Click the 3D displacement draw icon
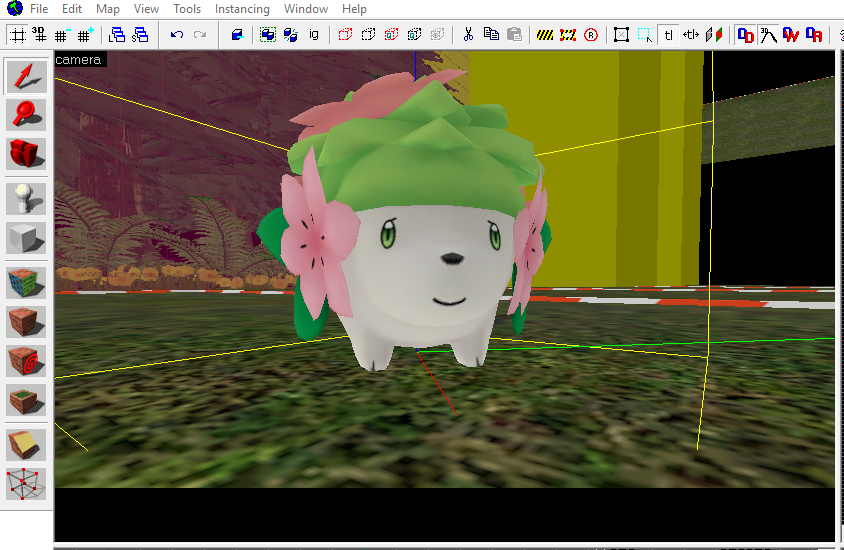 point(768,35)
